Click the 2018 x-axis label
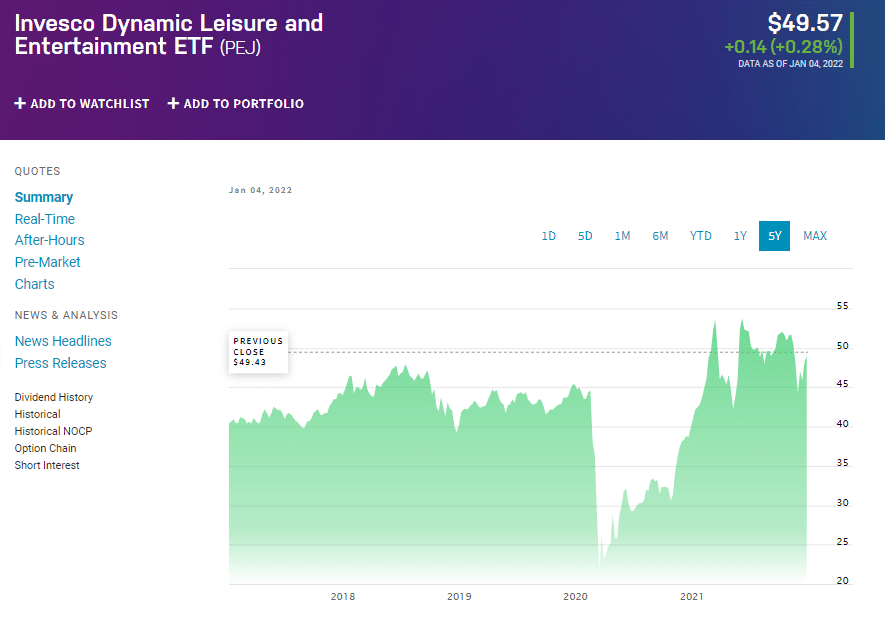 tap(343, 597)
